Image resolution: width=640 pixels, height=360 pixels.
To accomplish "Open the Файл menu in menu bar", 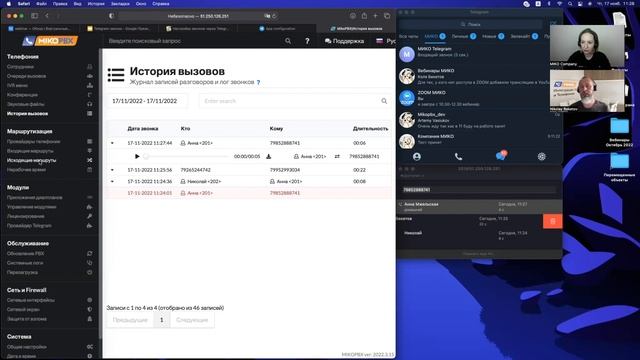I will point(41,4).
